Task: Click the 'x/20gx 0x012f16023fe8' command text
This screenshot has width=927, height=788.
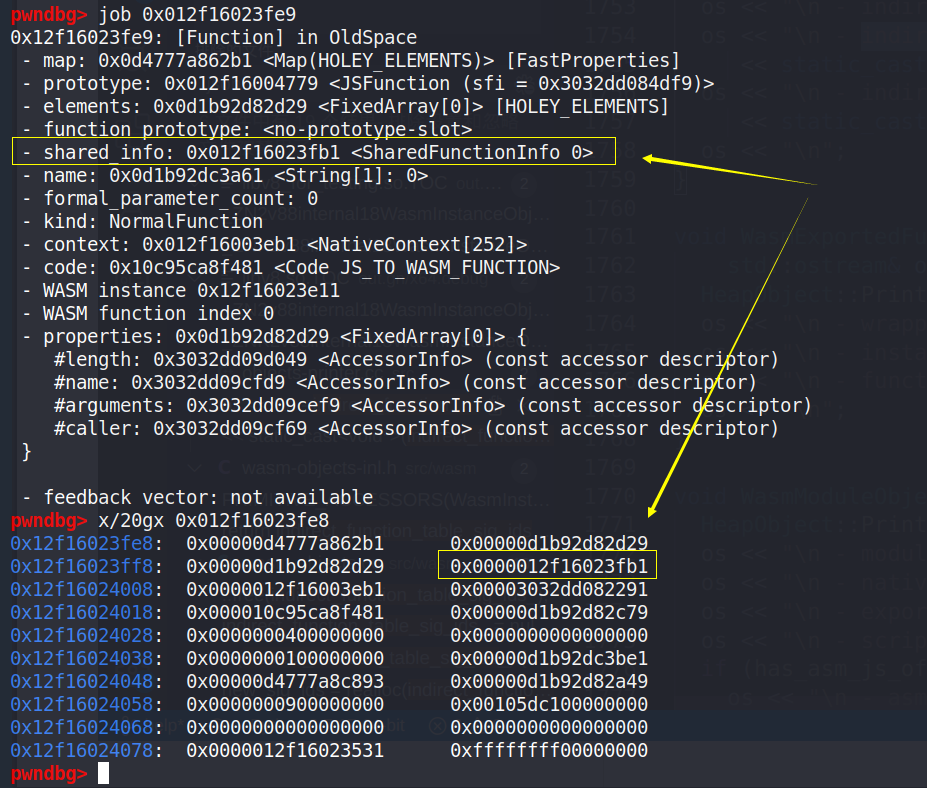Action: (214, 520)
